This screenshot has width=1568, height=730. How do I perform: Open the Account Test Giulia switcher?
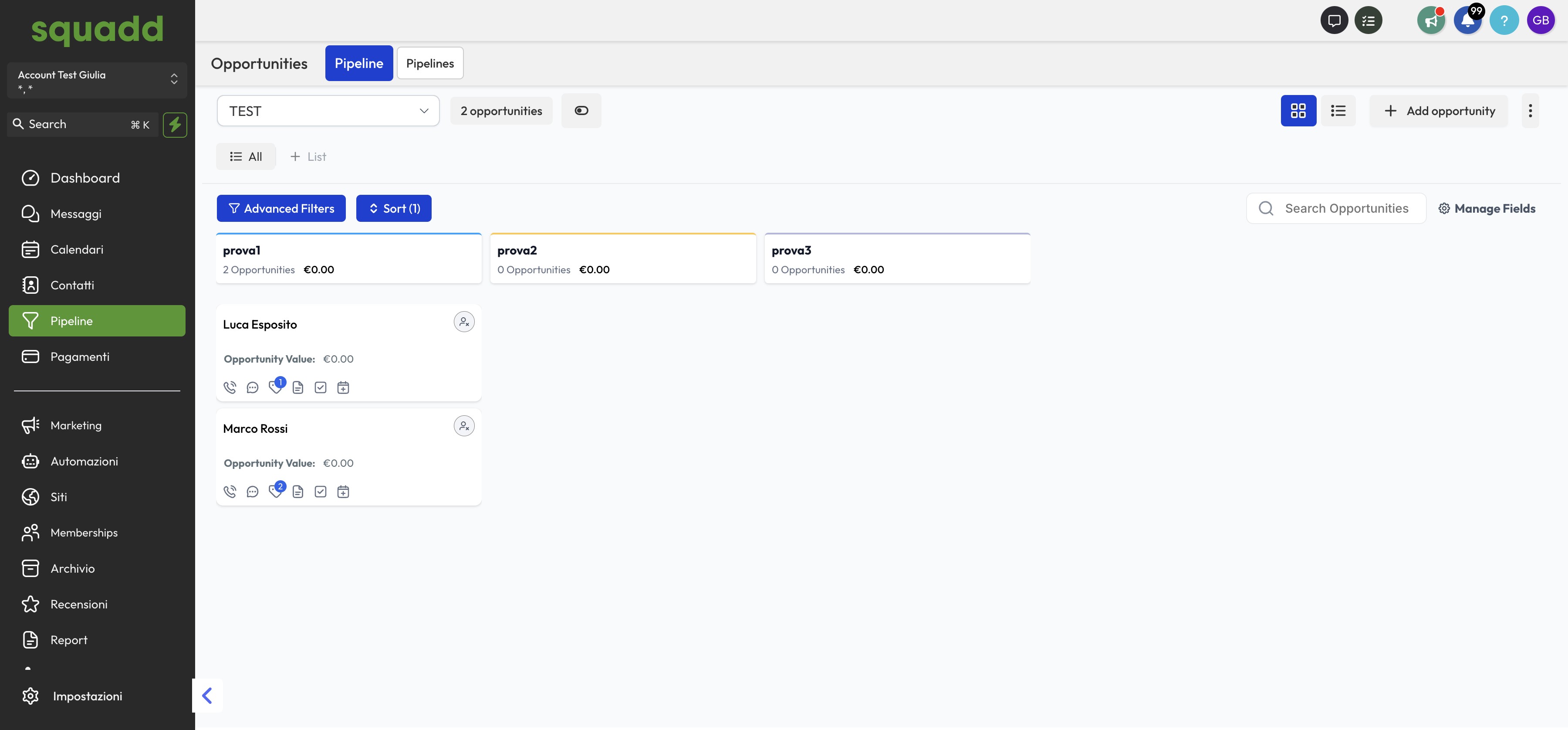(97, 80)
